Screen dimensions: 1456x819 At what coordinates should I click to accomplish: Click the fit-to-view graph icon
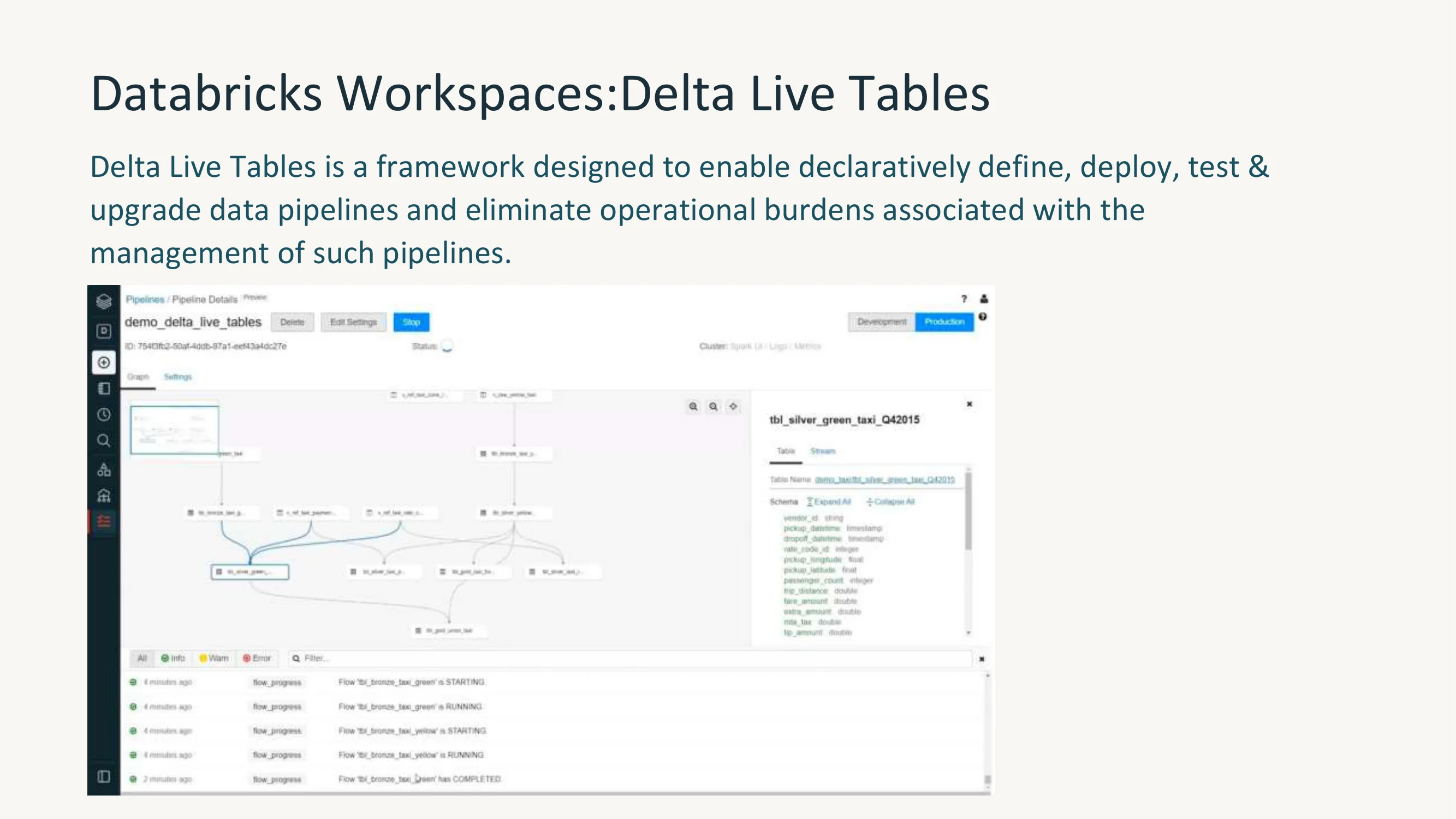(733, 406)
